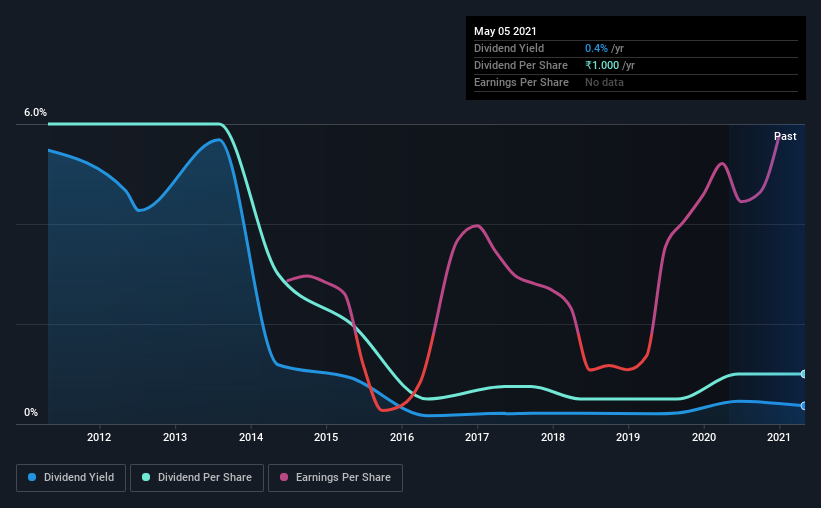Click the 2014 x-axis label
This screenshot has width=821, height=508.
251,437
